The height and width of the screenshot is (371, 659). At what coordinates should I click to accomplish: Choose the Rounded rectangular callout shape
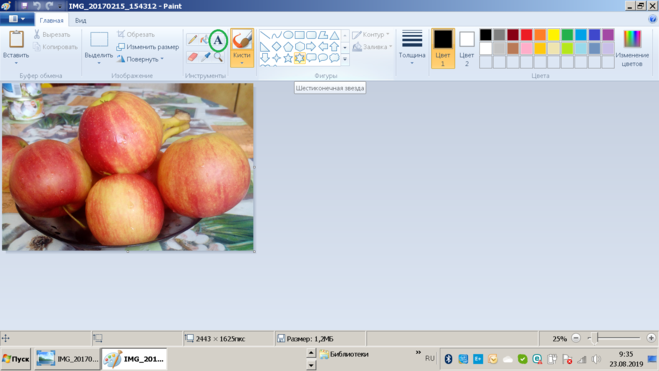click(x=311, y=58)
